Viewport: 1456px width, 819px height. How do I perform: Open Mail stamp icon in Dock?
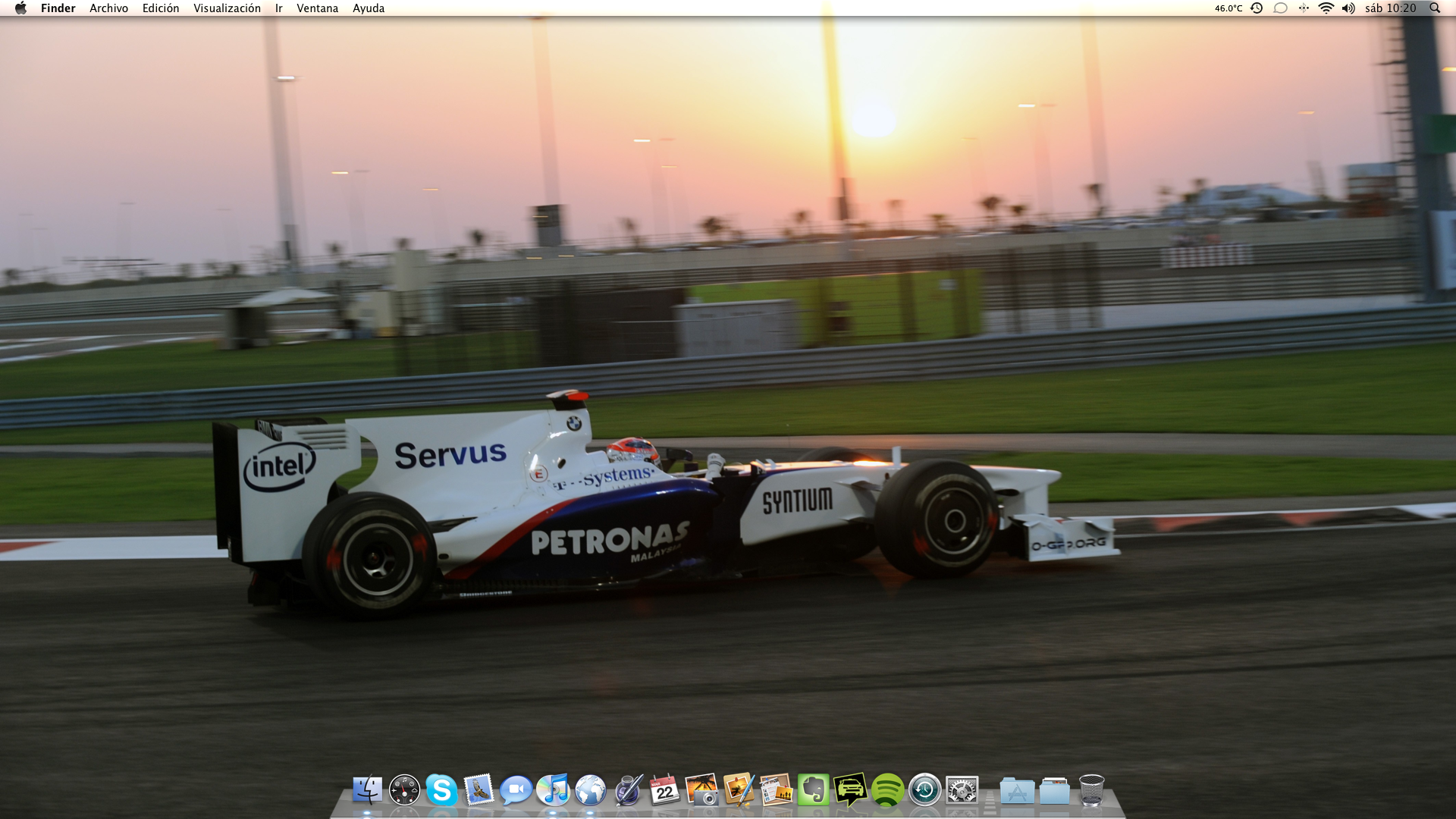point(479,790)
